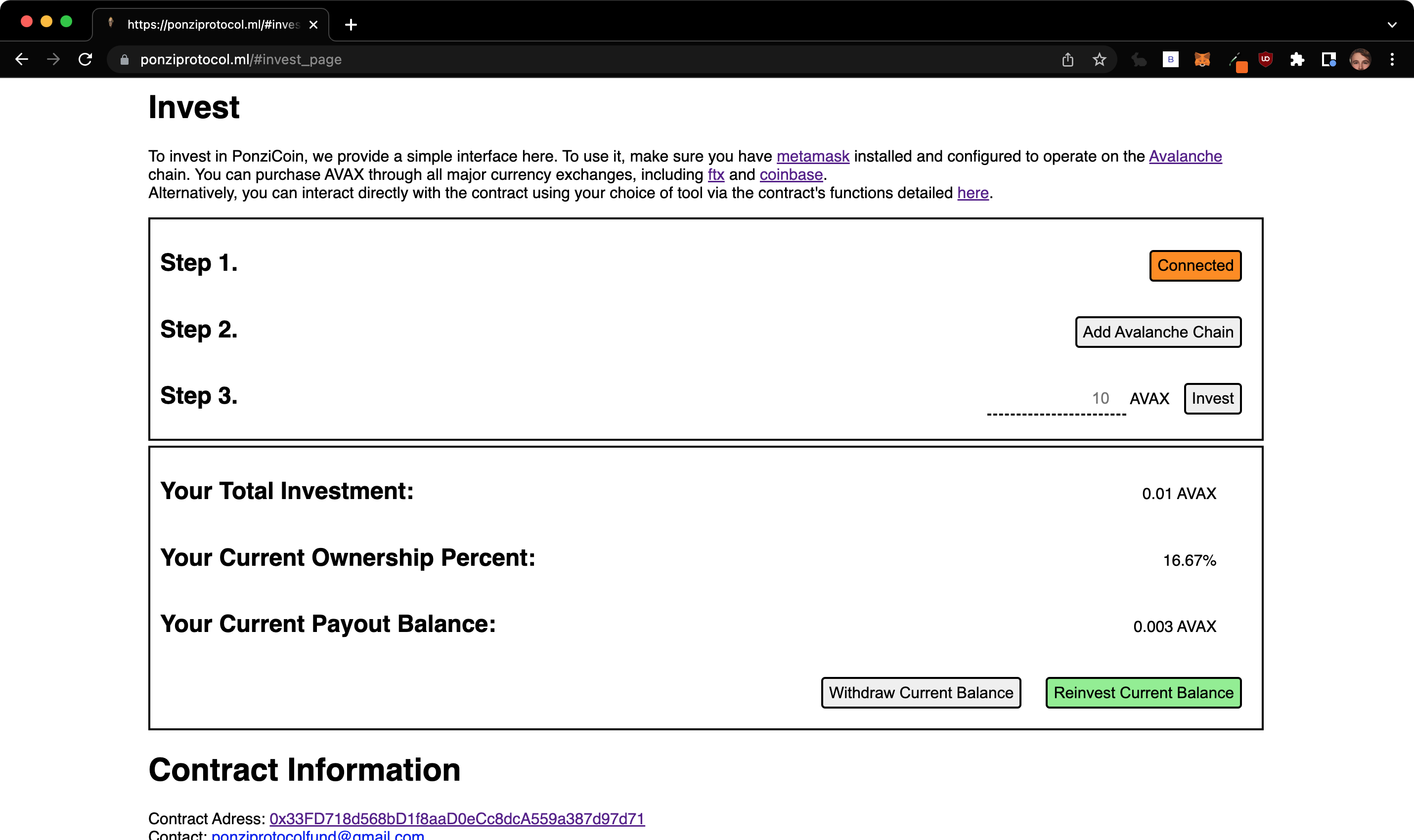Open the eyedropper color picker extension
The width and height of the screenshot is (1414, 840).
(x=1238, y=59)
